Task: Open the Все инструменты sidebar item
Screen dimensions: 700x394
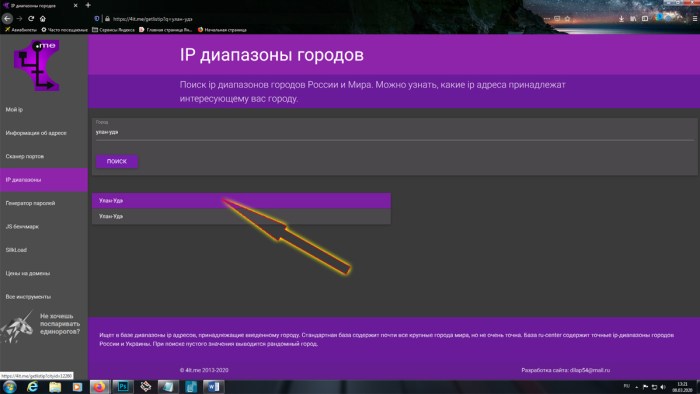Action: [44, 297]
